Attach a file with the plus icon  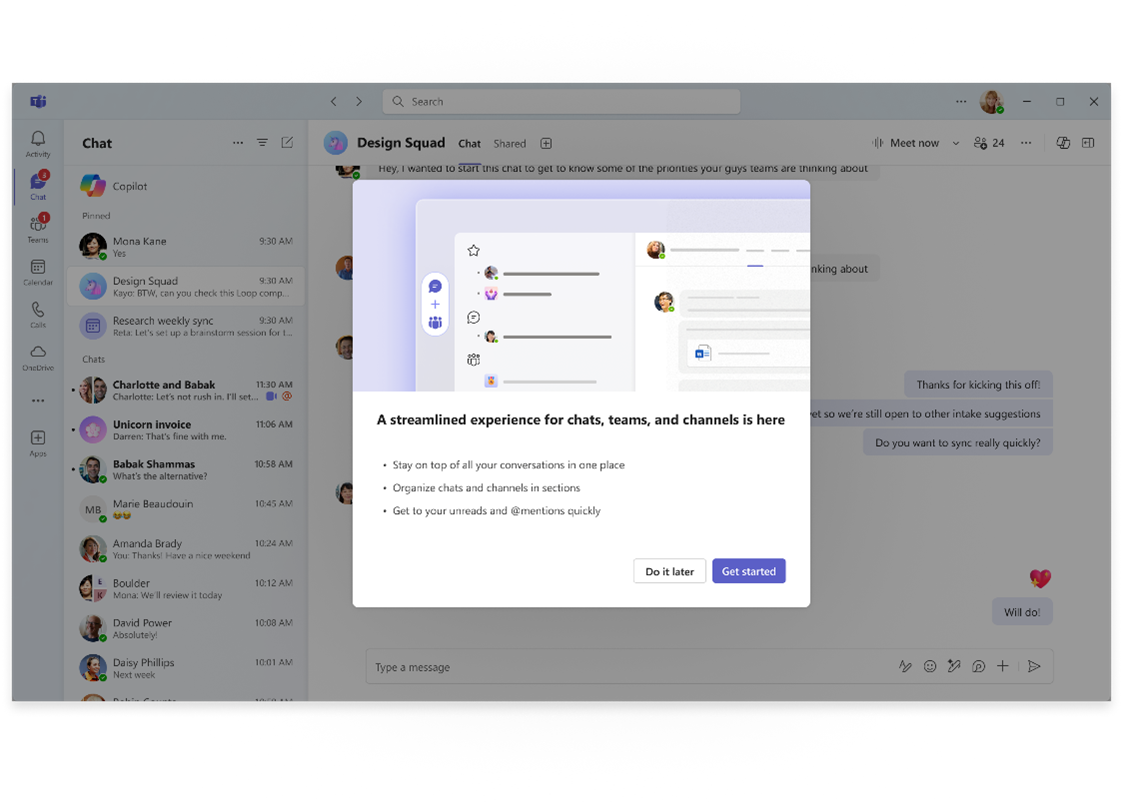click(1003, 666)
